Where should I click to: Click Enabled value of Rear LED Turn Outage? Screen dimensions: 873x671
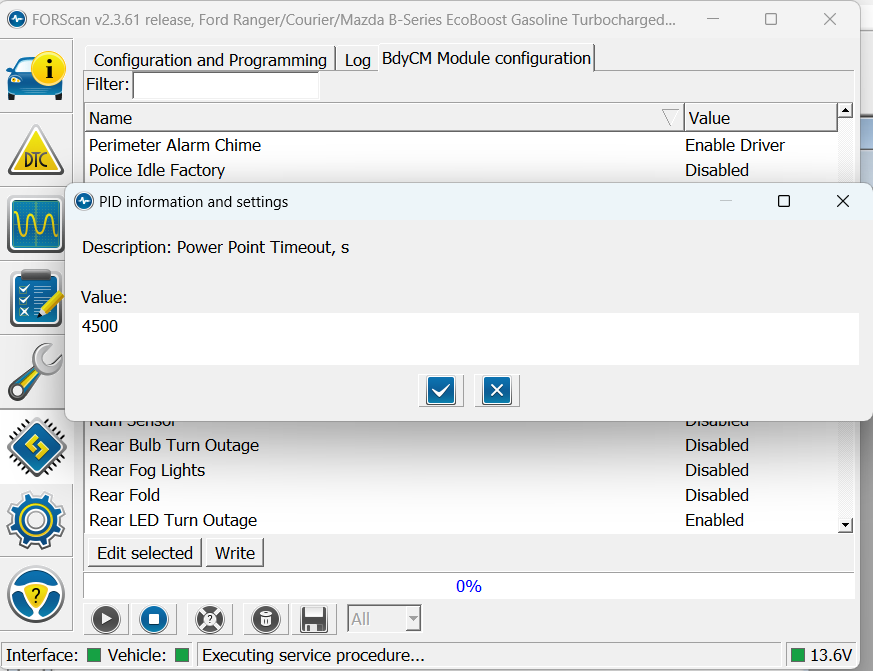coord(714,521)
